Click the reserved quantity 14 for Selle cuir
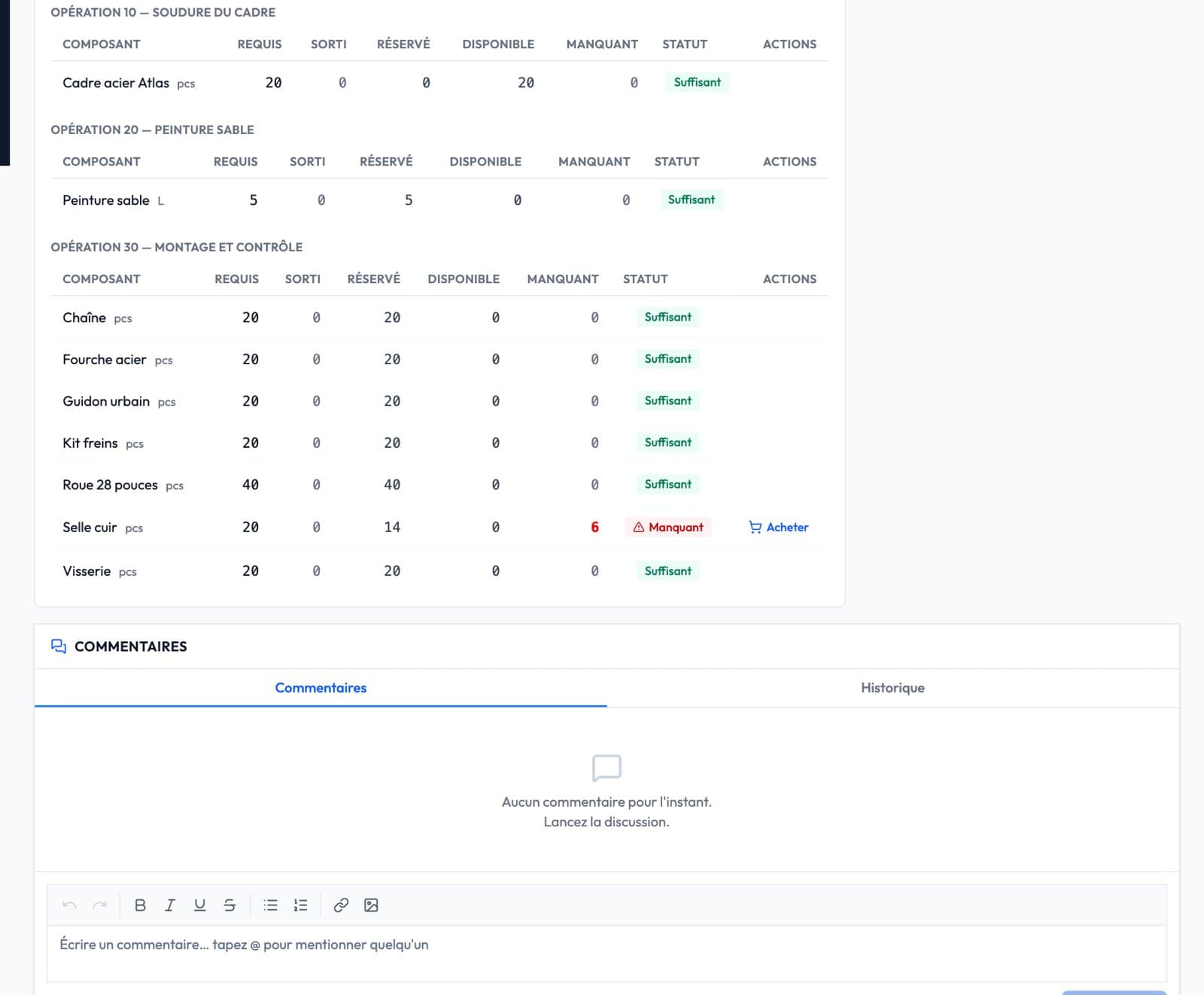Screen dimensions: 1204x995 pos(392,528)
